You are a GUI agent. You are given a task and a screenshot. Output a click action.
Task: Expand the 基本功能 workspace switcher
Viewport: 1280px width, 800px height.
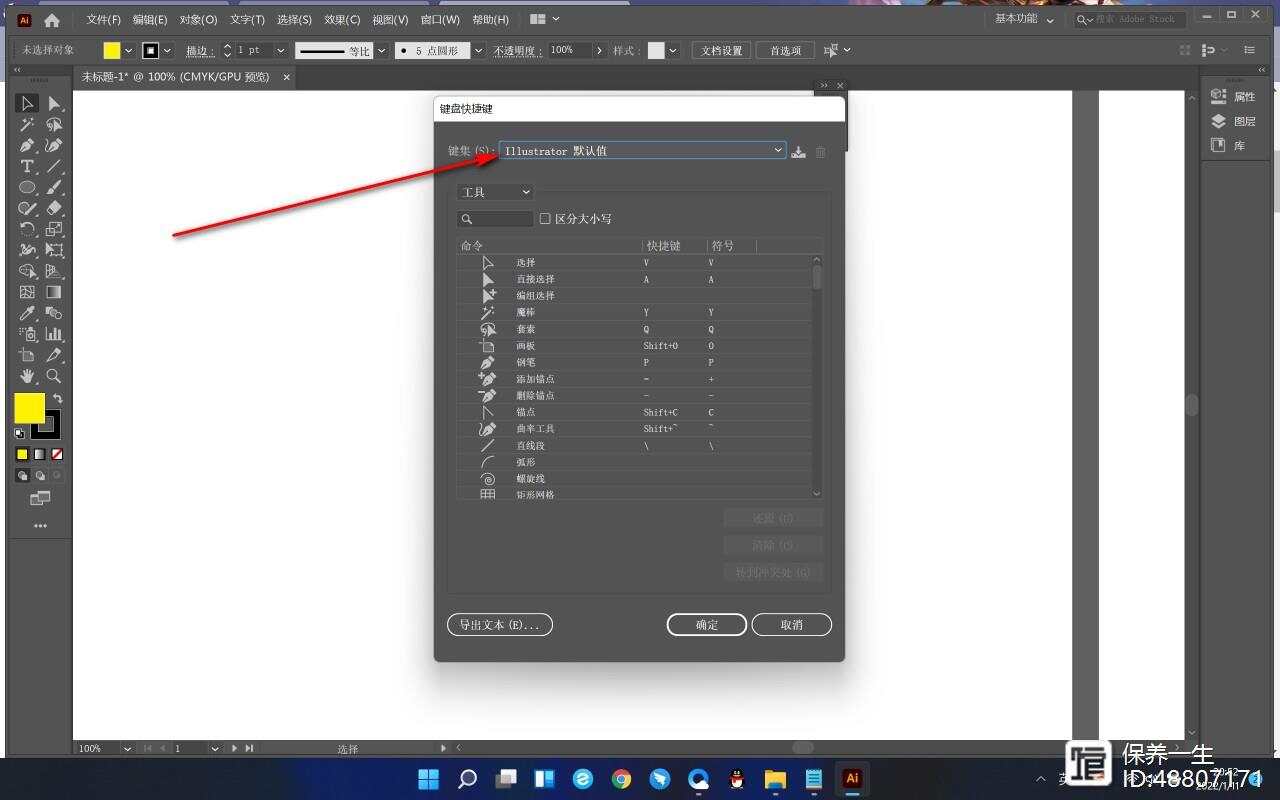pos(1024,19)
